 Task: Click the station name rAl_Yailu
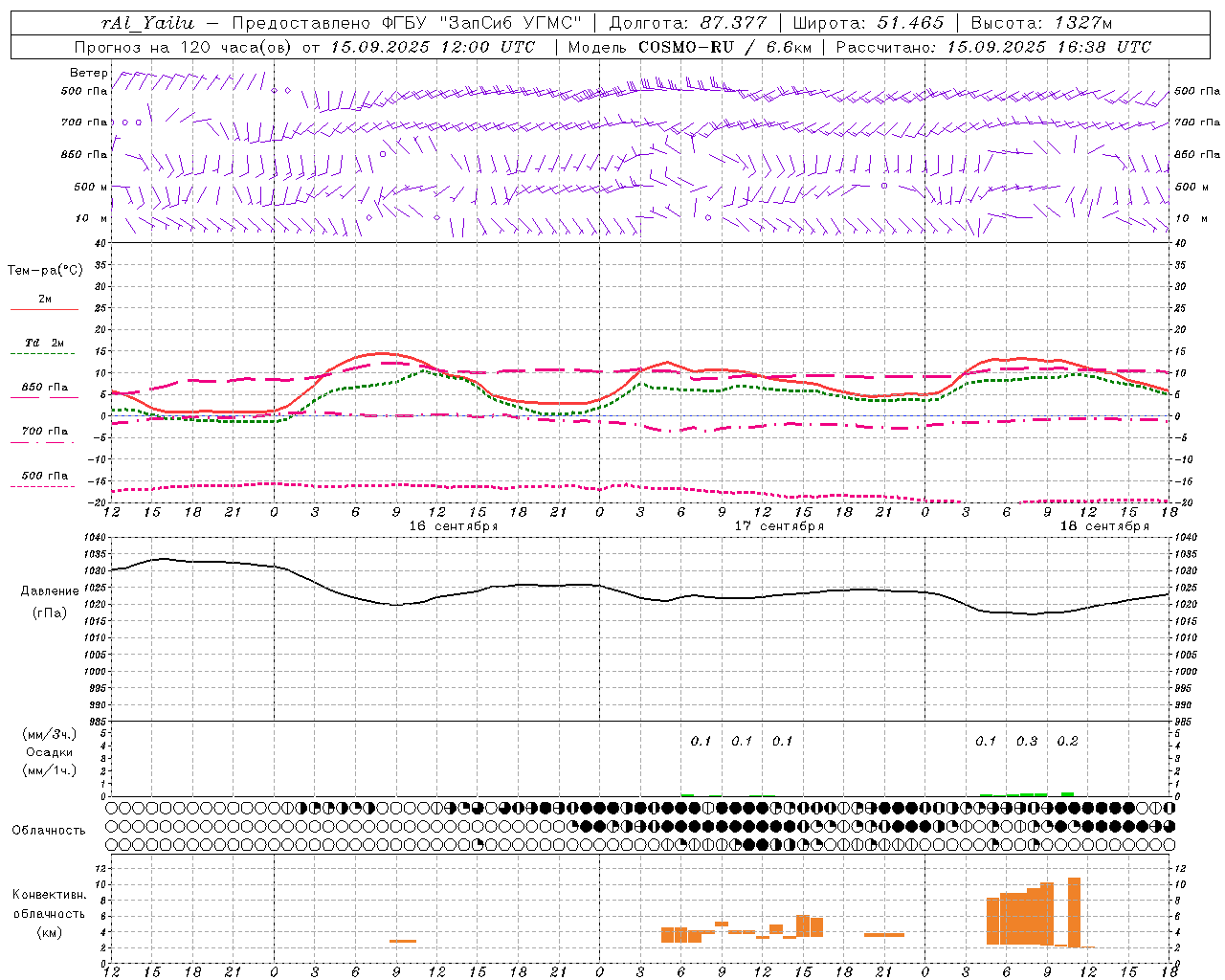[x=147, y=23]
